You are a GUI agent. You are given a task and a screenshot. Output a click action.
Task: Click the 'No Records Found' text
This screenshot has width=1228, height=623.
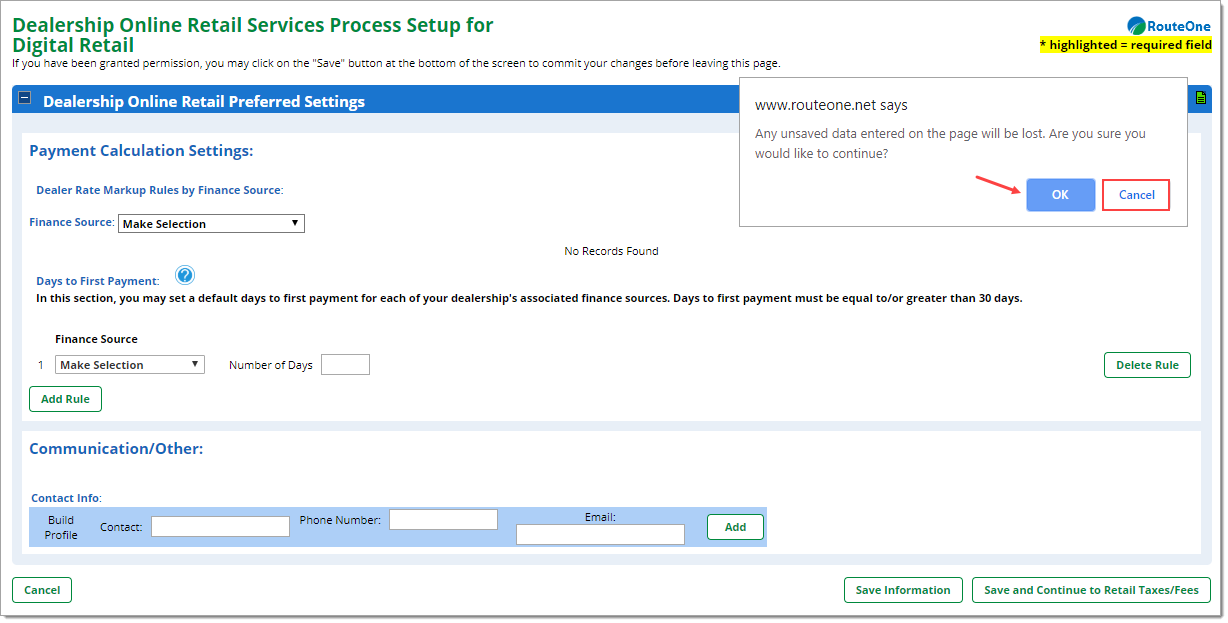(611, 251)
